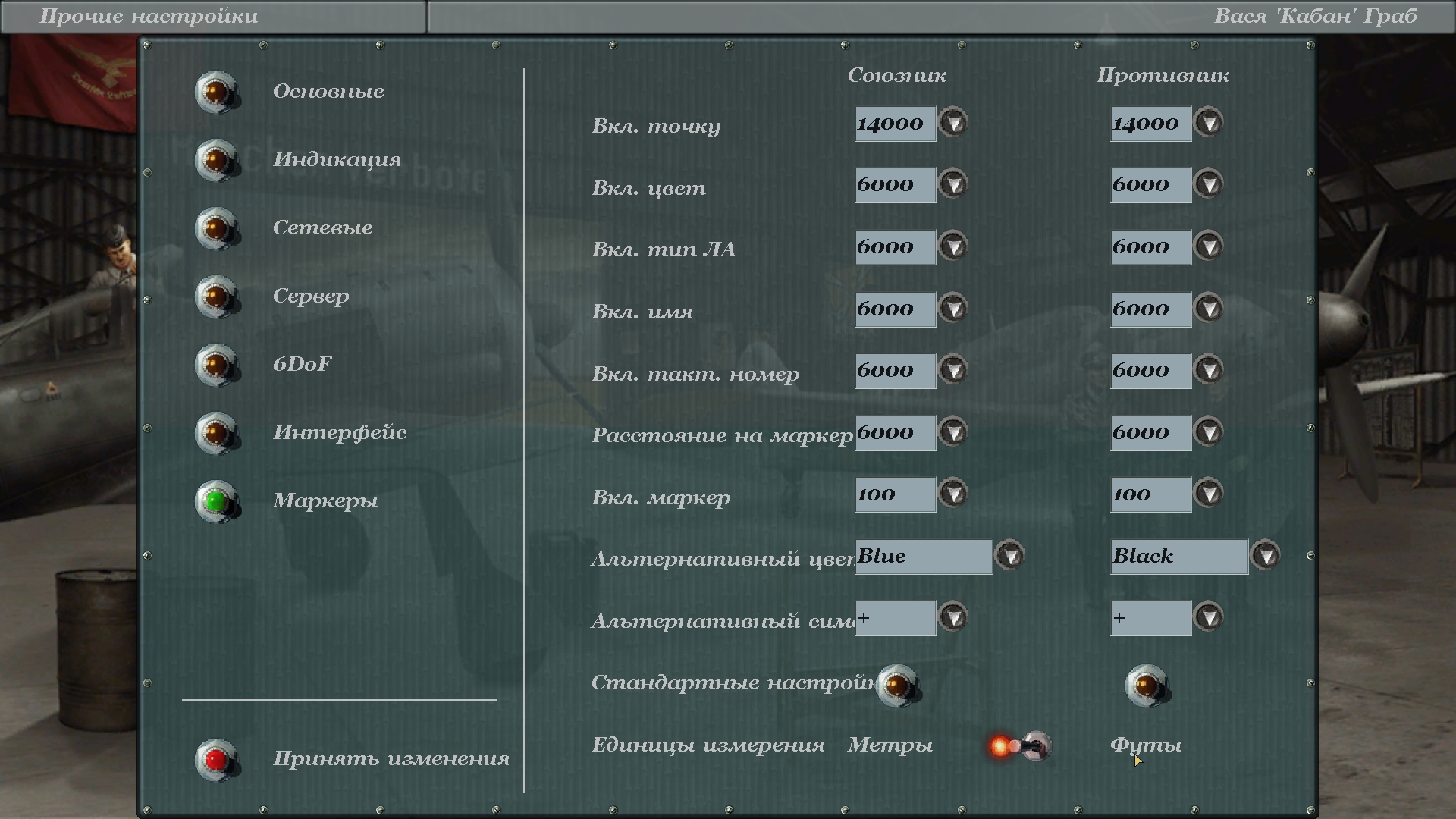1456x819 pixels.
Task: Click the round Сервер section button
Action: [216, 297]
